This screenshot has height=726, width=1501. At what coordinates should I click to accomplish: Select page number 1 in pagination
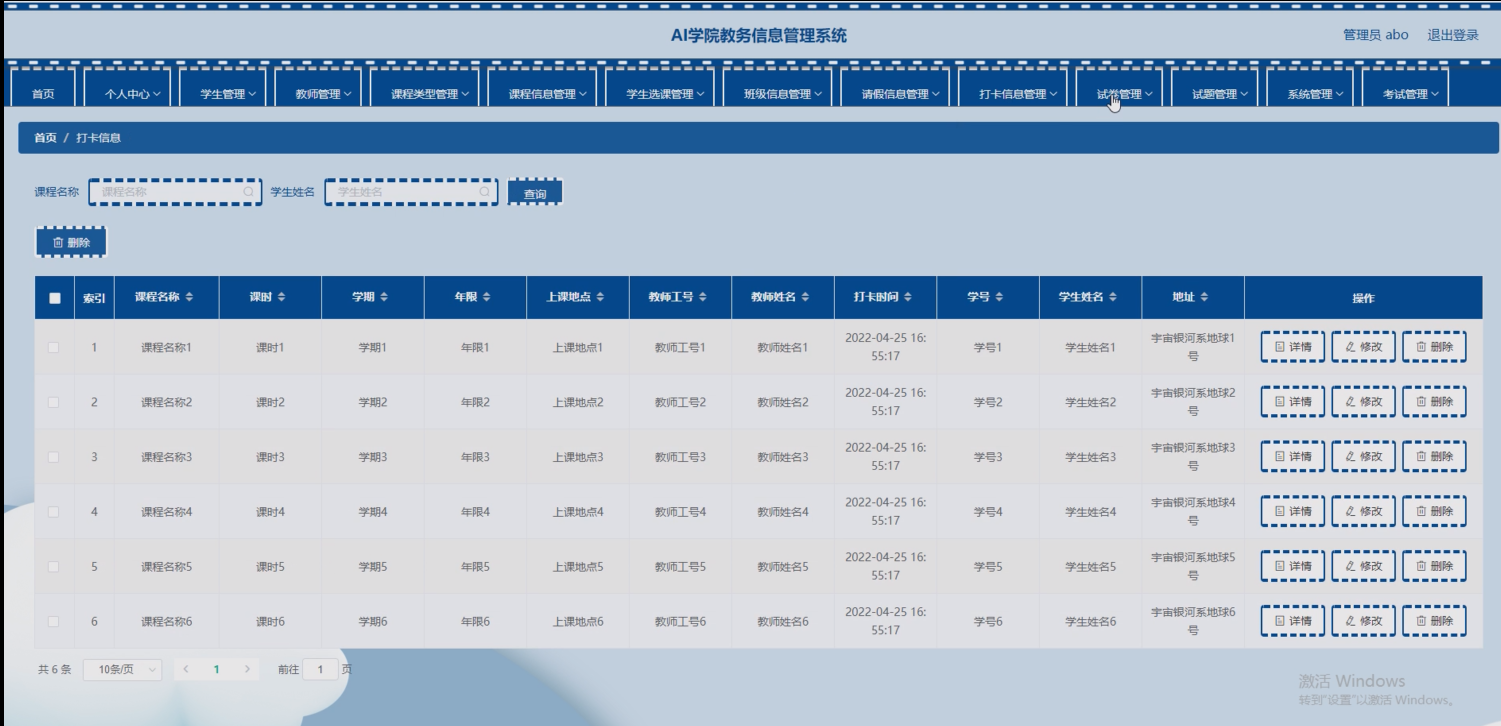(216, 669)
